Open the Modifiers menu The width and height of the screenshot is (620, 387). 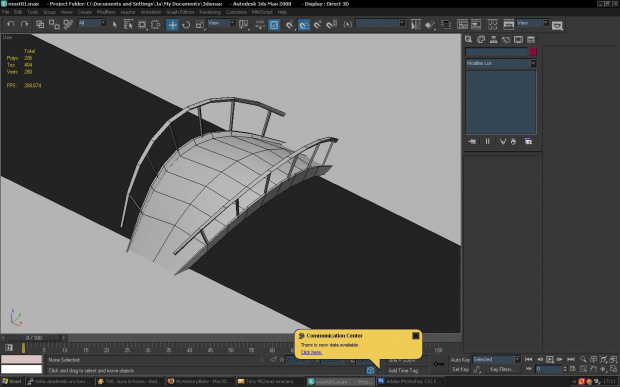coord(106,12)
